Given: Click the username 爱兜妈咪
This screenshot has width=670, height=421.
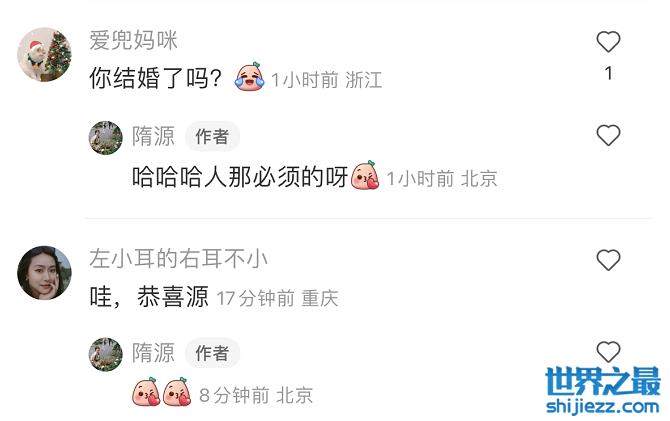Looking at the screenshot, I should coord(133,41).
